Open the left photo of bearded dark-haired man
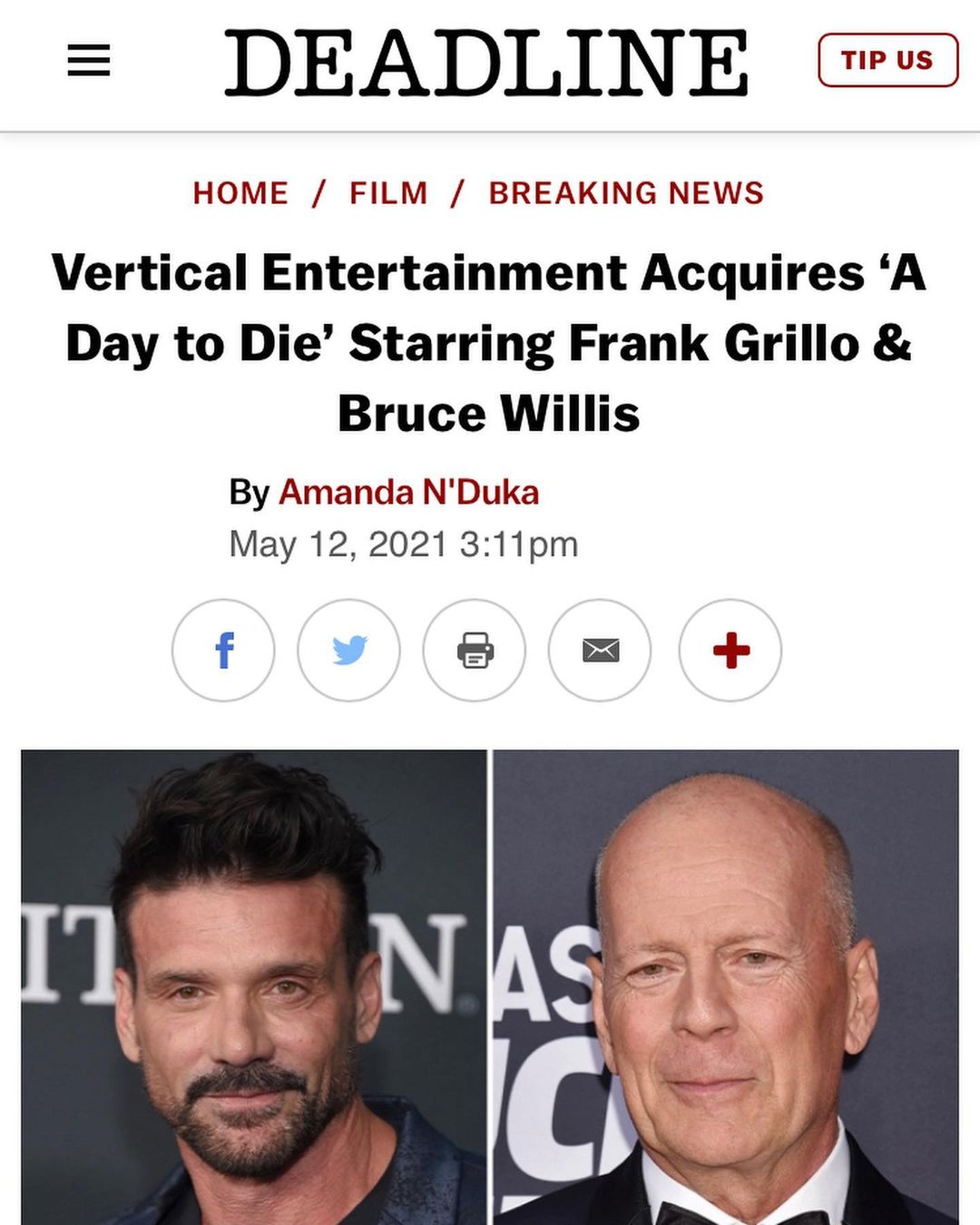This screenshot has width=980, height=1225. [x=254, y=987]
